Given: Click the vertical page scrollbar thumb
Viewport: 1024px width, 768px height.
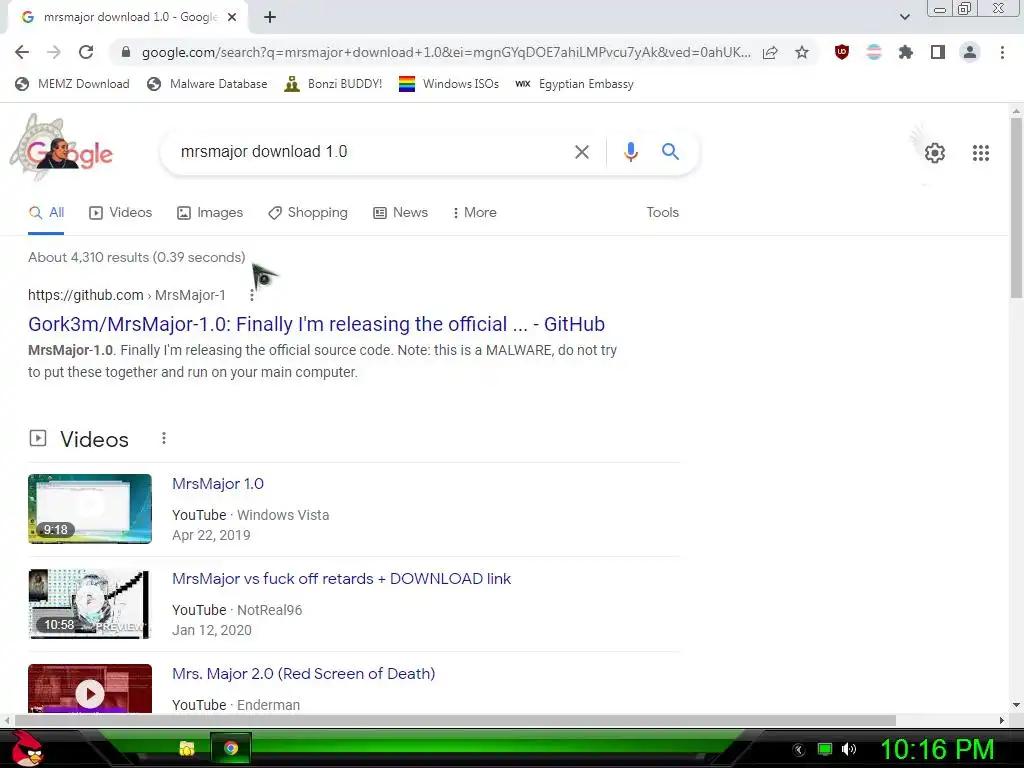Looking at the screenshot, I should (x=1016, y=209).
